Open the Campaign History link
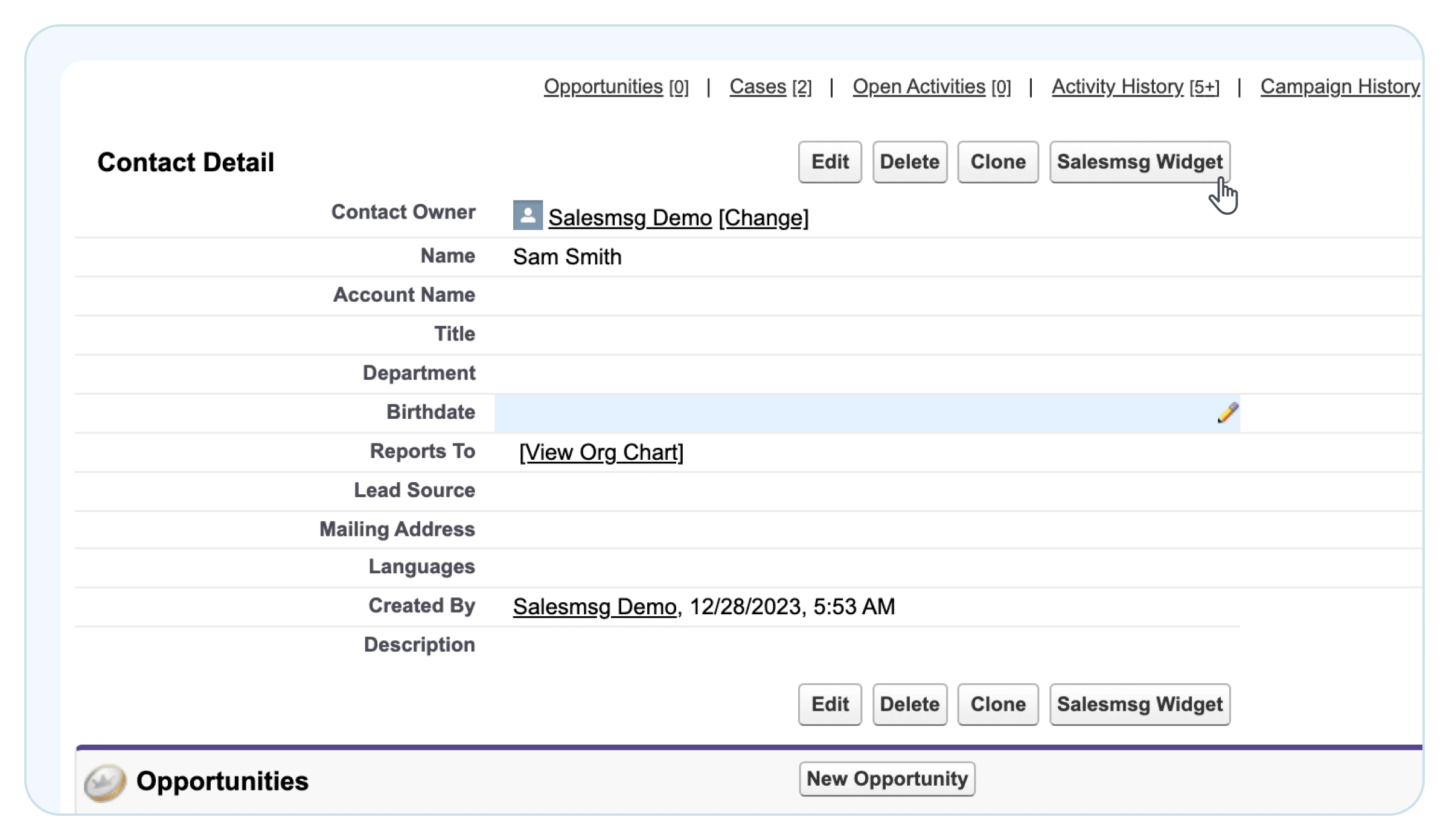This screenshot has width=1449, height=840. tap(1340, 87)
